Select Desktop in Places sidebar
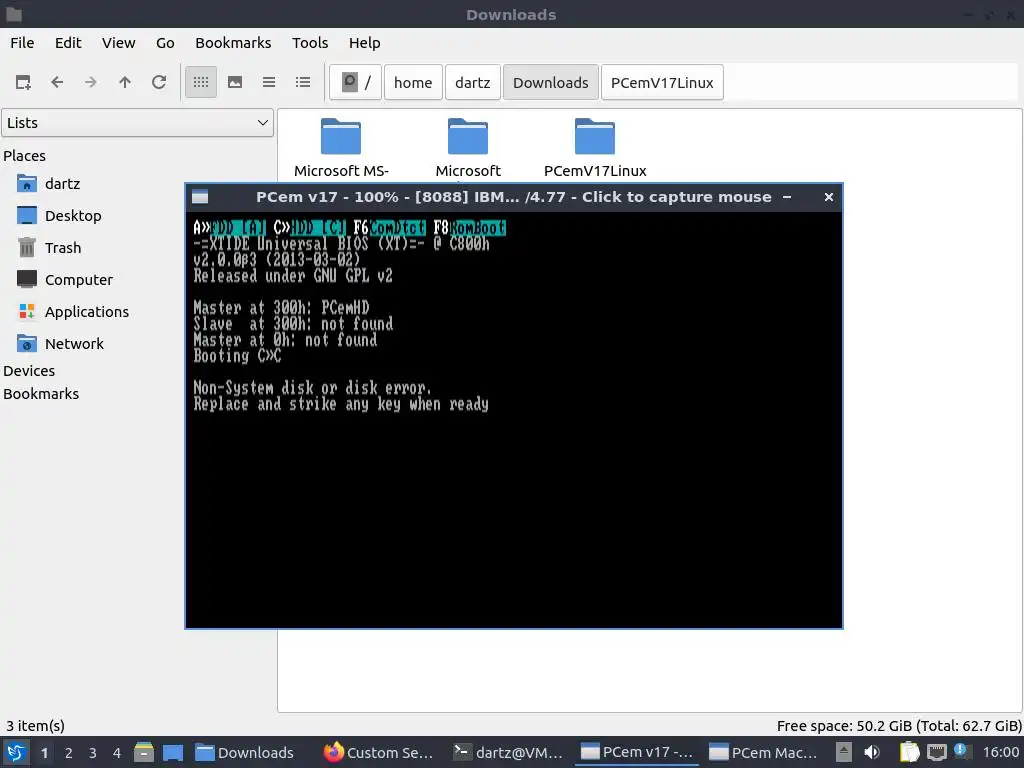1024x768 pixels. [59, 216]
